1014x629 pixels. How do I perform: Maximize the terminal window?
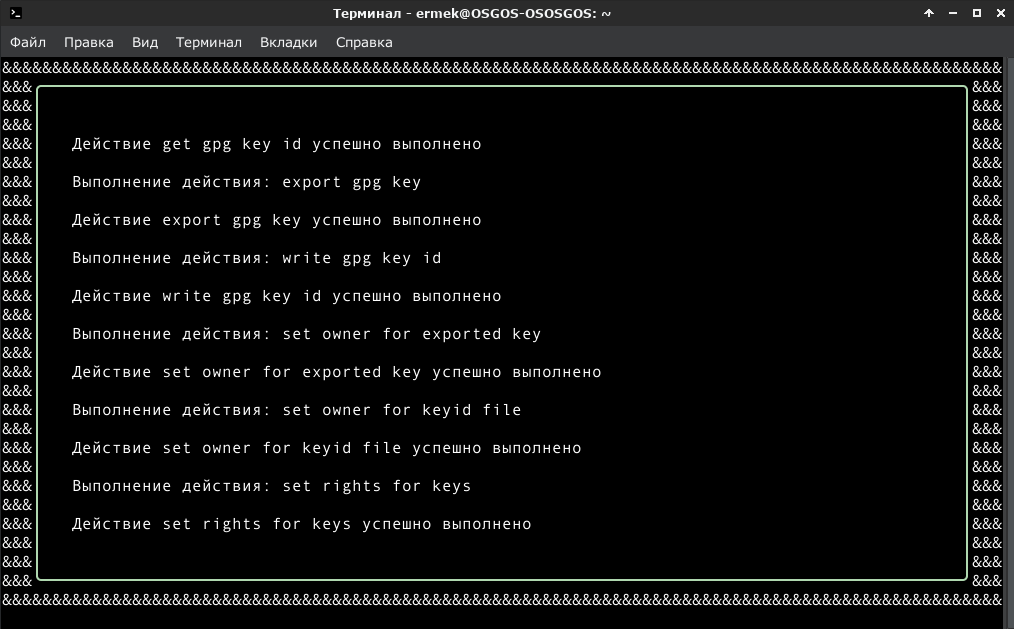click(976, 13)
